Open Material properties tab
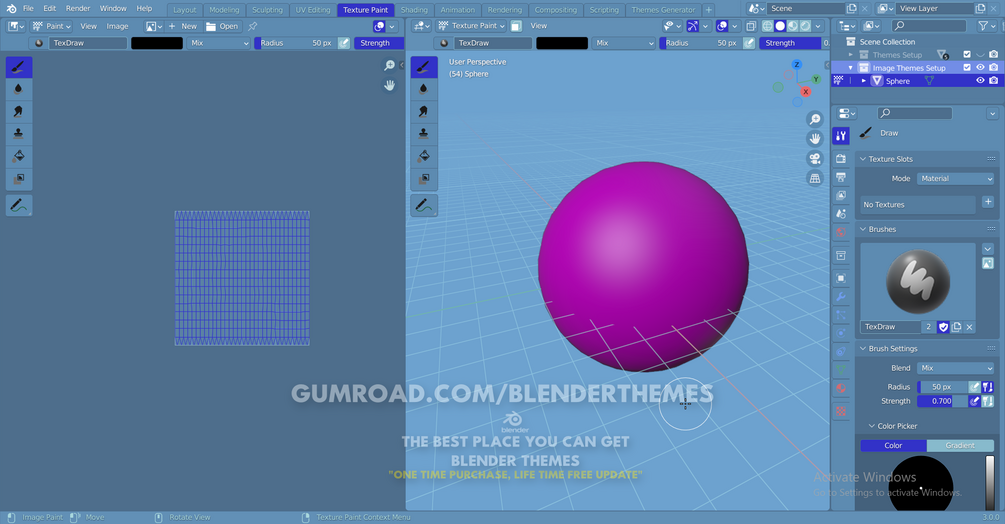This screenshot has width=1005, height=524. (841, 388)
